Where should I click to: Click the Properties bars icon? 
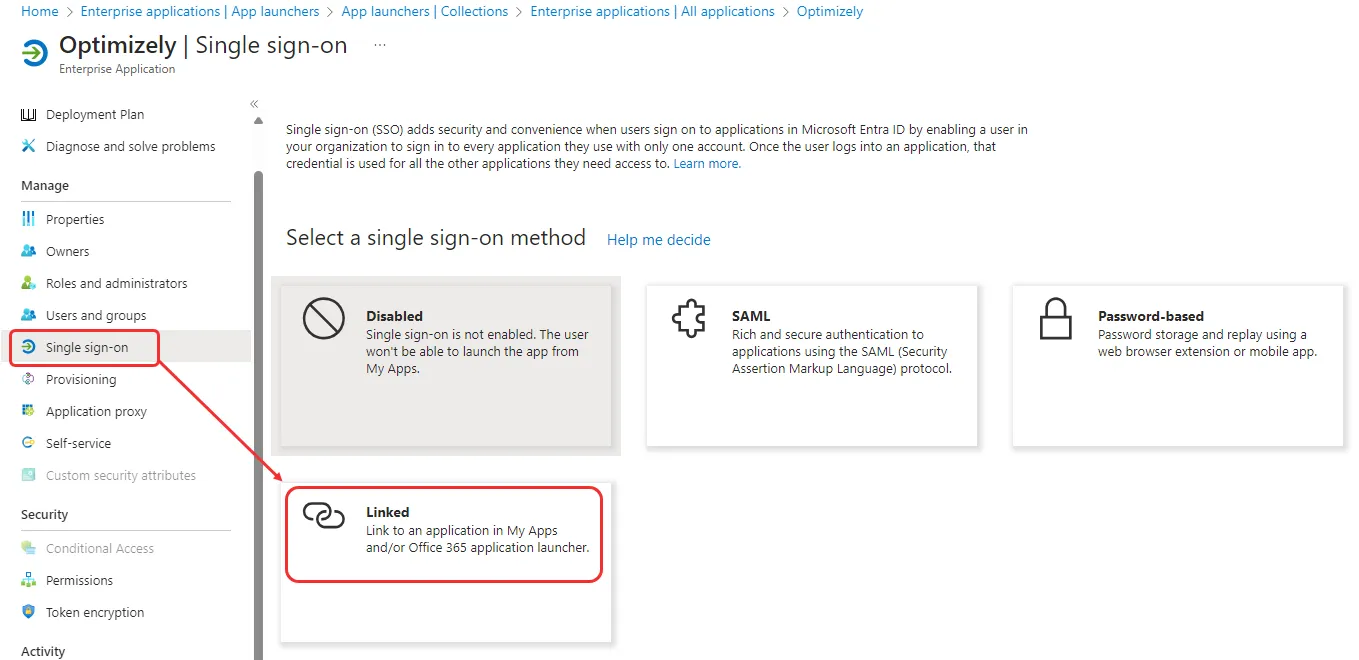pos(28,219)
